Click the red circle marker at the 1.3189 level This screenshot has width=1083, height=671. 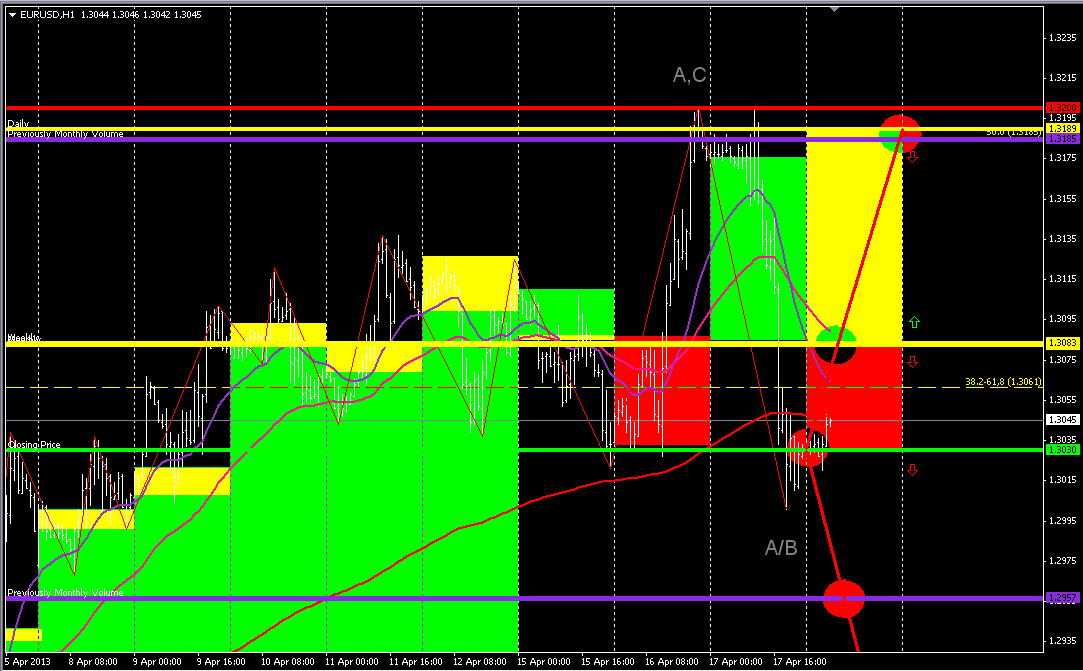(900, 133)
